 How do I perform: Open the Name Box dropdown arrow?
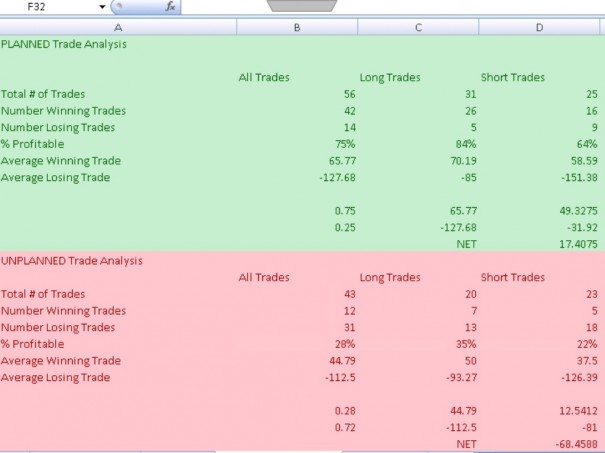tap(102, 7)
